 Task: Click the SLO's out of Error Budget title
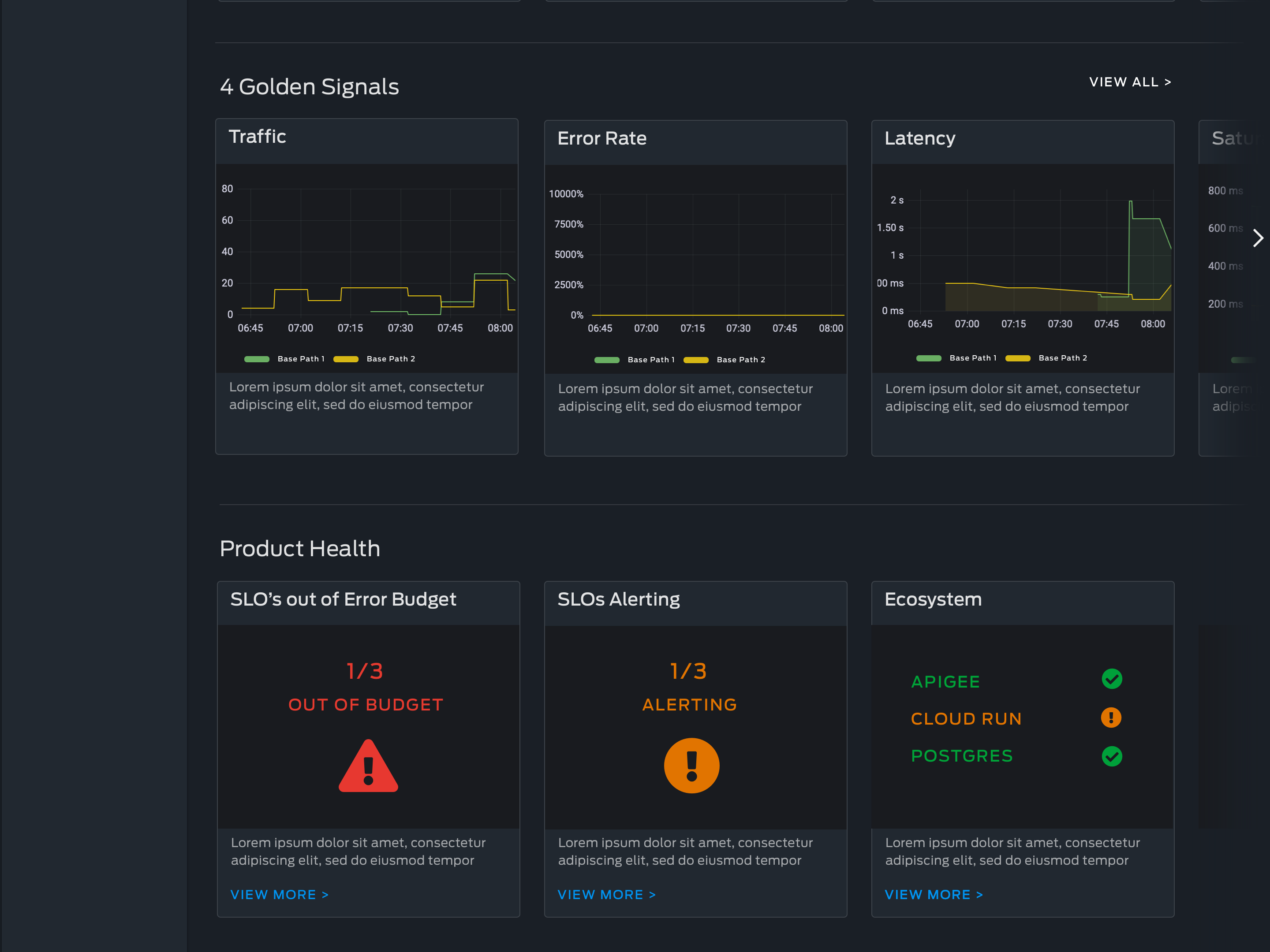[343, 599]
